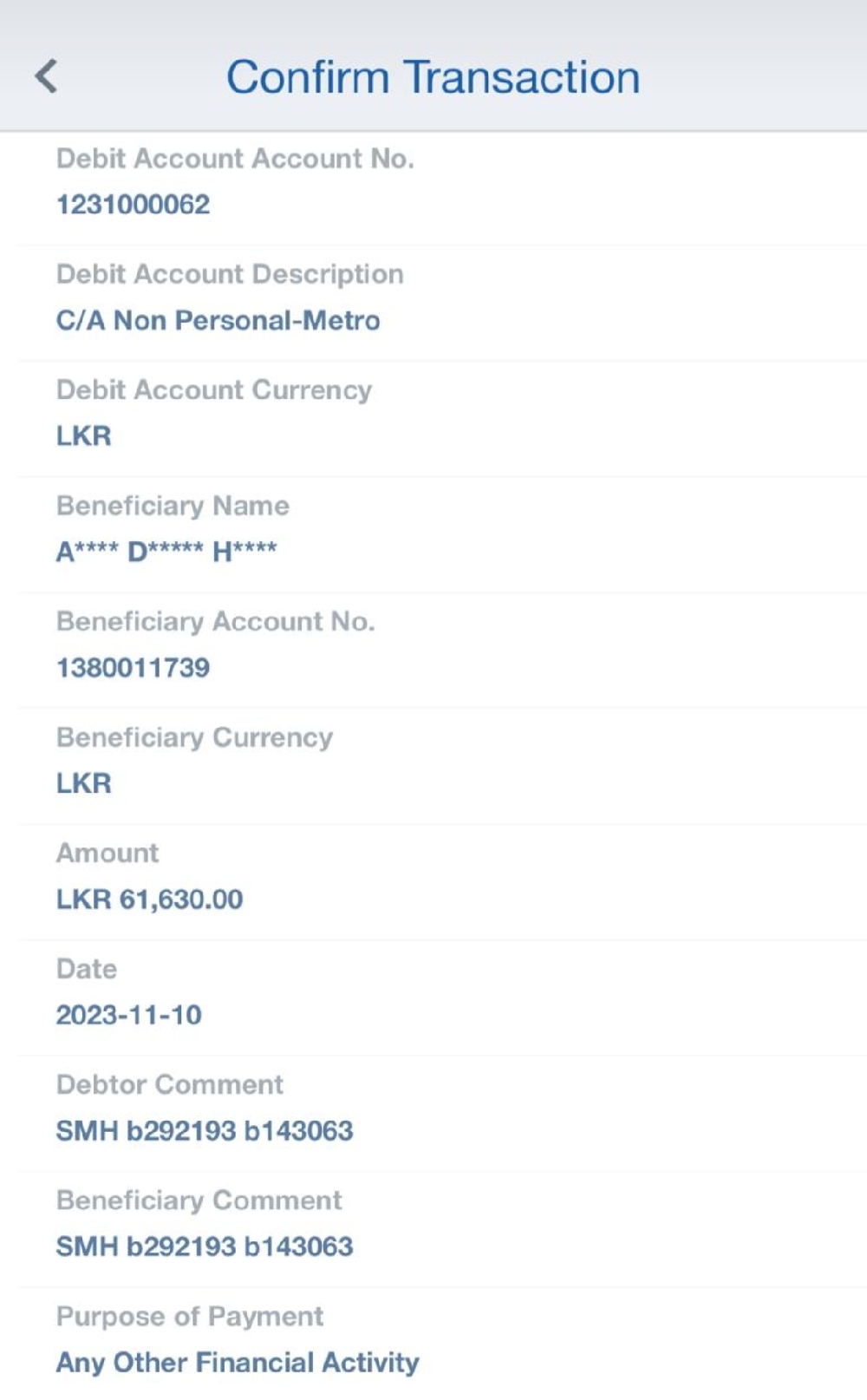Click C/A Non Personal-Metro description
Viewport: 867px width, 1400px height.
[218, 321]
